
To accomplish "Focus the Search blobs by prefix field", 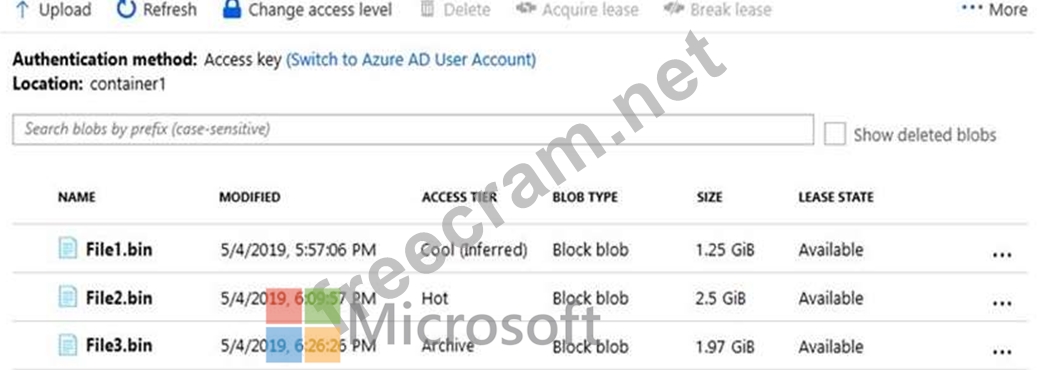I will pyautogui.click(x=413, y=129).
